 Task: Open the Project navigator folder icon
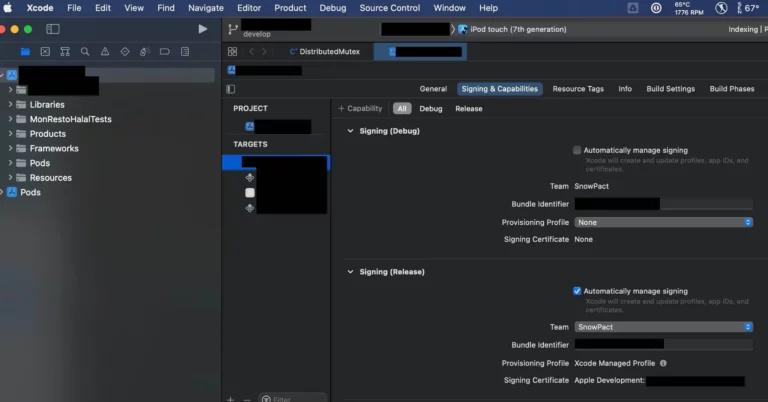(x=25, y=51)
